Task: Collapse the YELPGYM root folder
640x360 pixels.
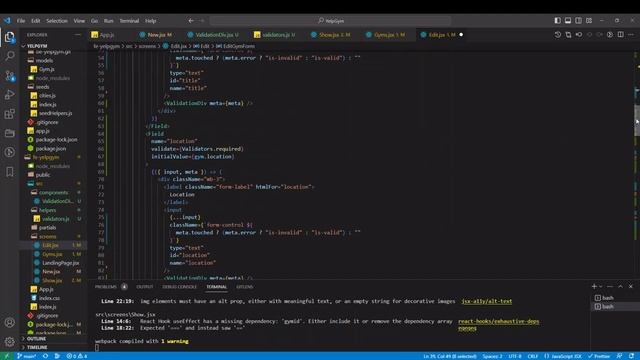Action: coord(37,46)
